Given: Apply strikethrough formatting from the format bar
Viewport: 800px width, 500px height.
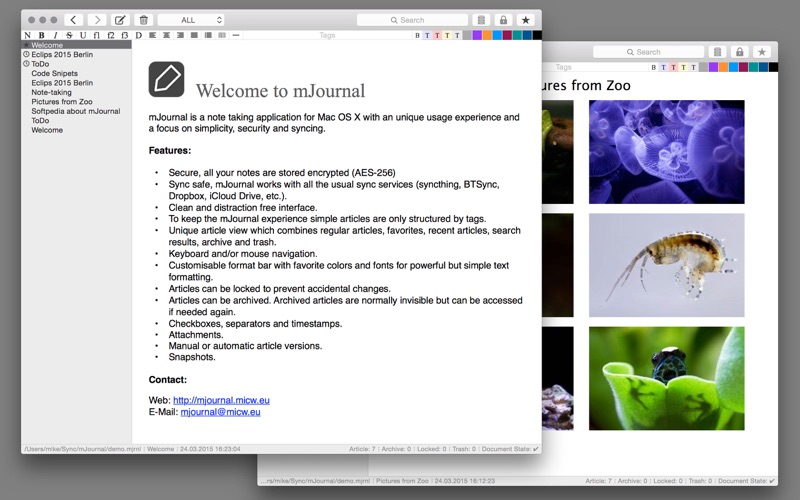Looking at the screenshot, I should (x=69, y=35).
